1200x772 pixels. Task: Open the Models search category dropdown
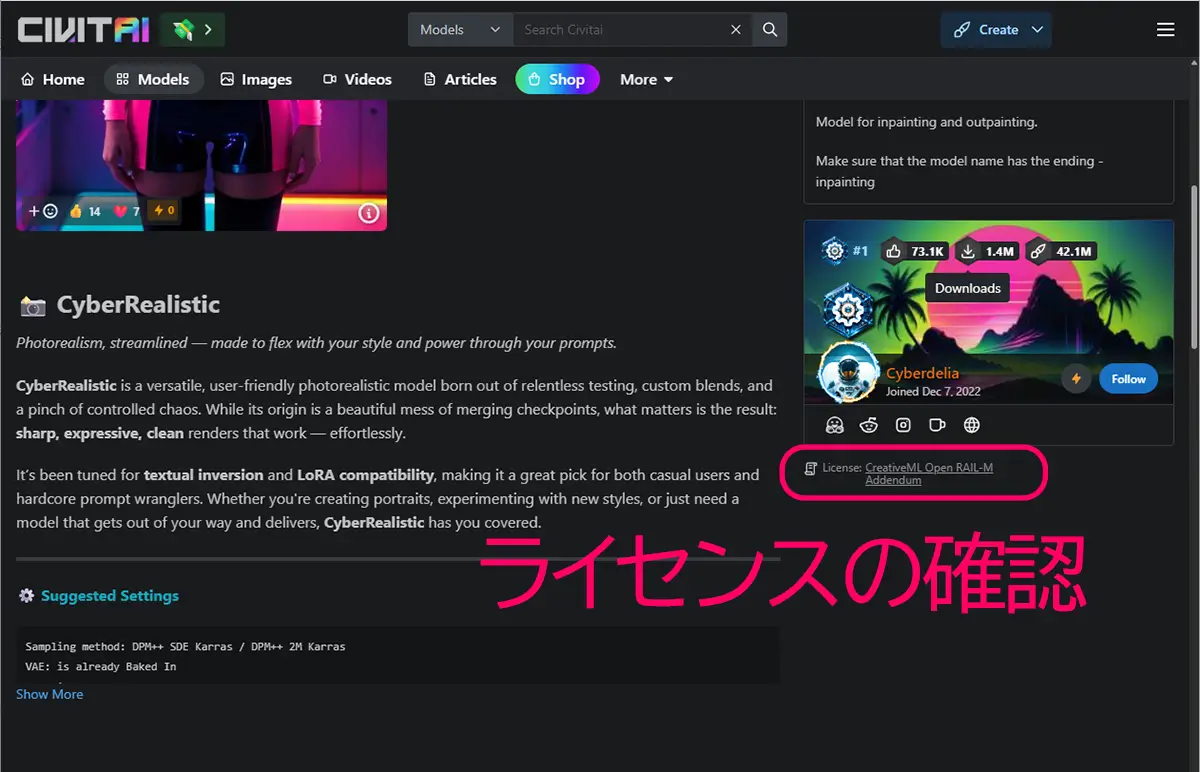coord(460,30)
